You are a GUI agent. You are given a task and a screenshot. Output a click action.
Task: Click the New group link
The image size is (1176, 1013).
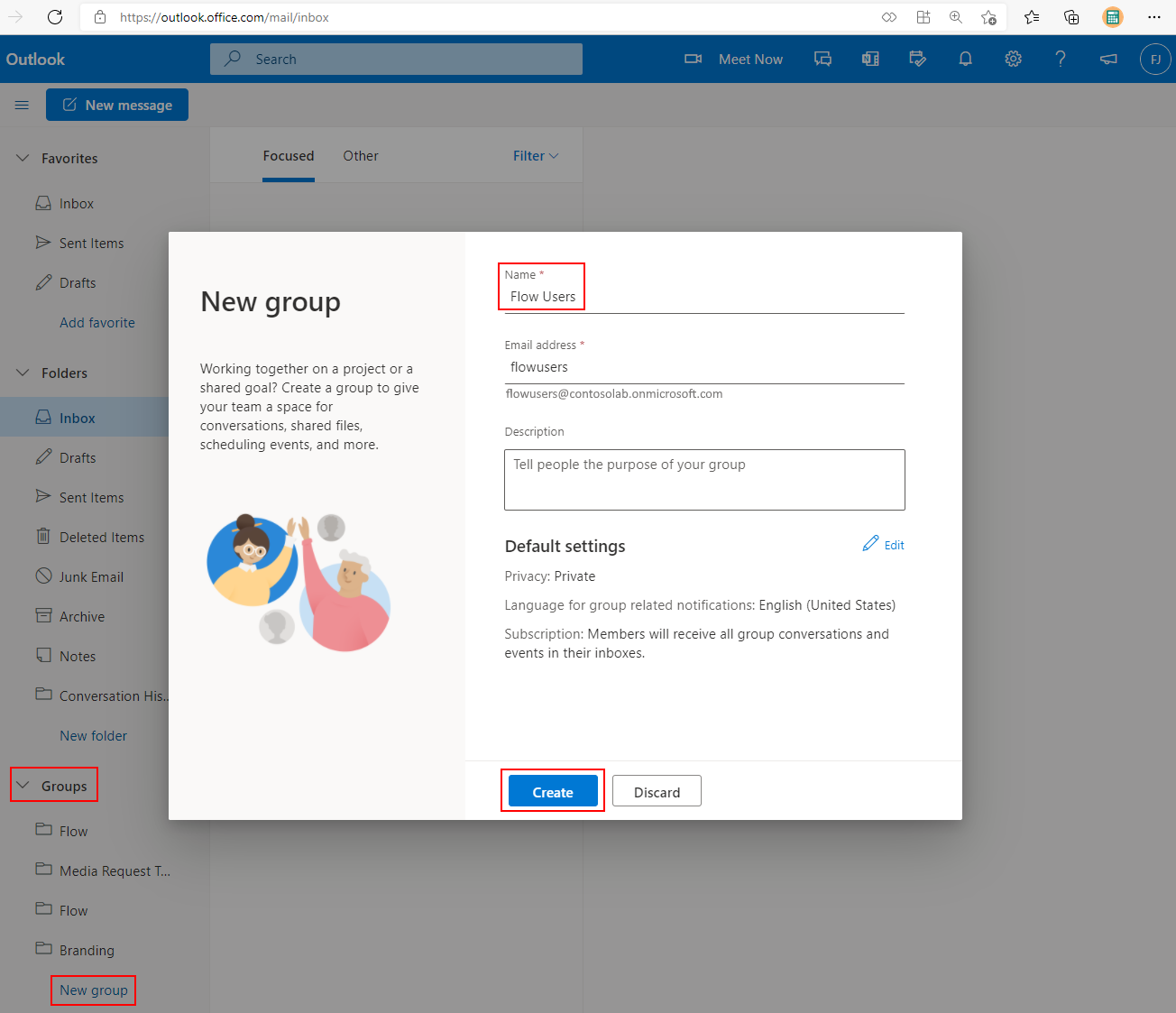94,990
